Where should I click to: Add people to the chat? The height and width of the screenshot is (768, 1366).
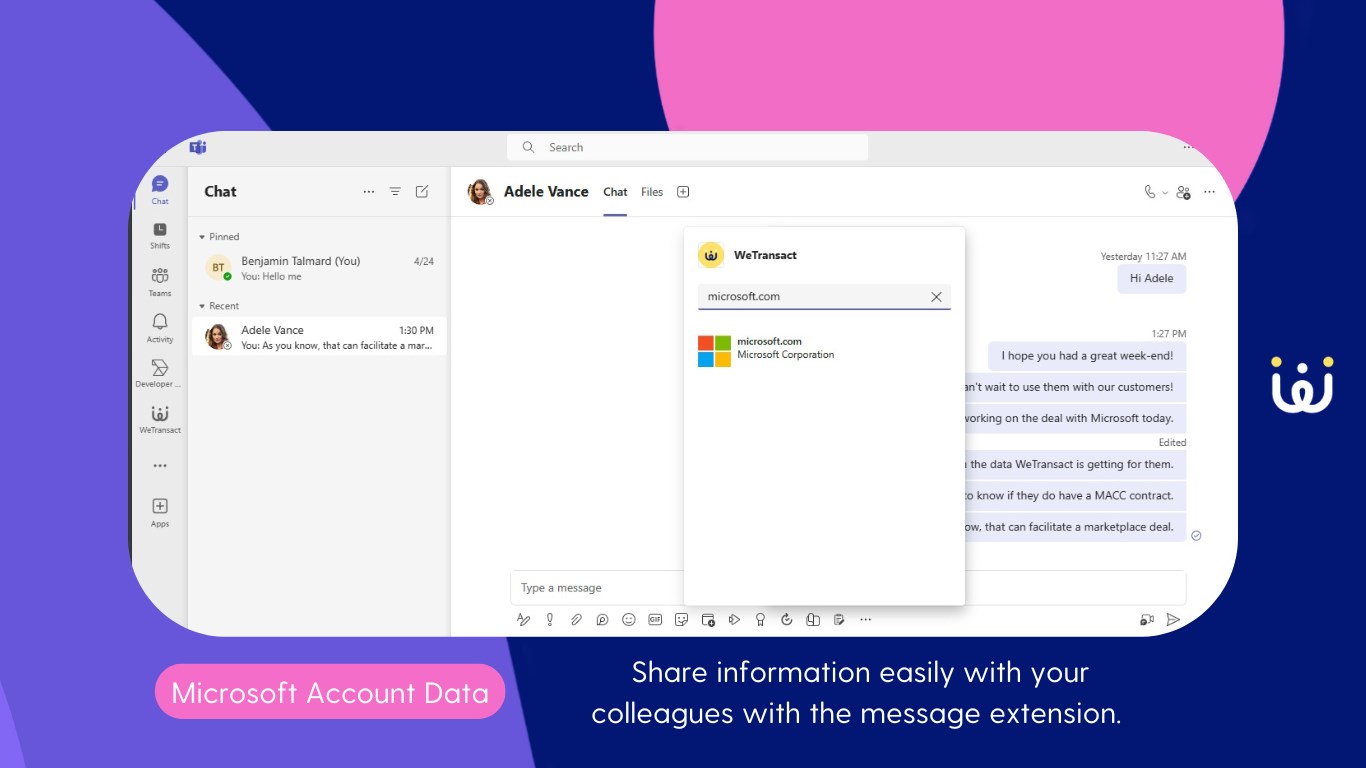point(1184,192)
